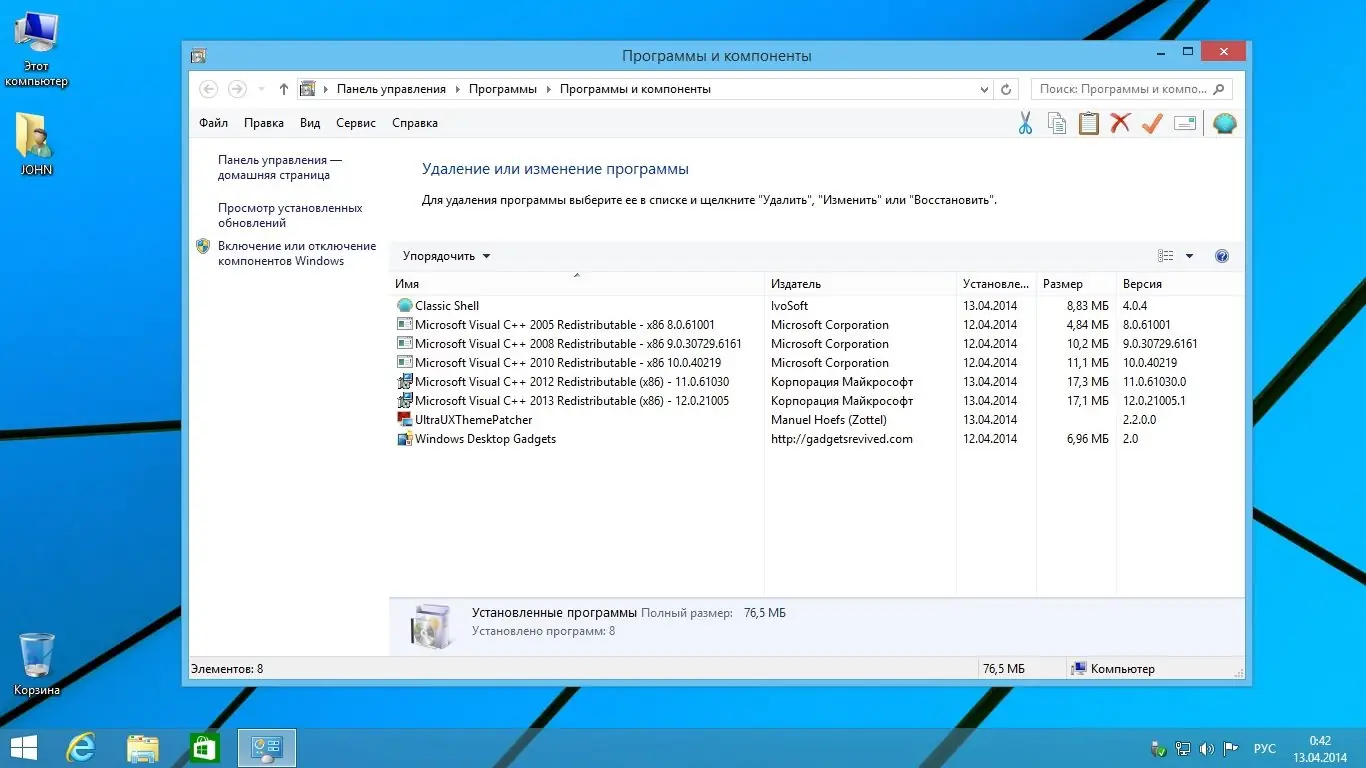Viewport: 1366px width, 768px height.
Task: Open File Explorer from the taskbar
Action: 143,748
